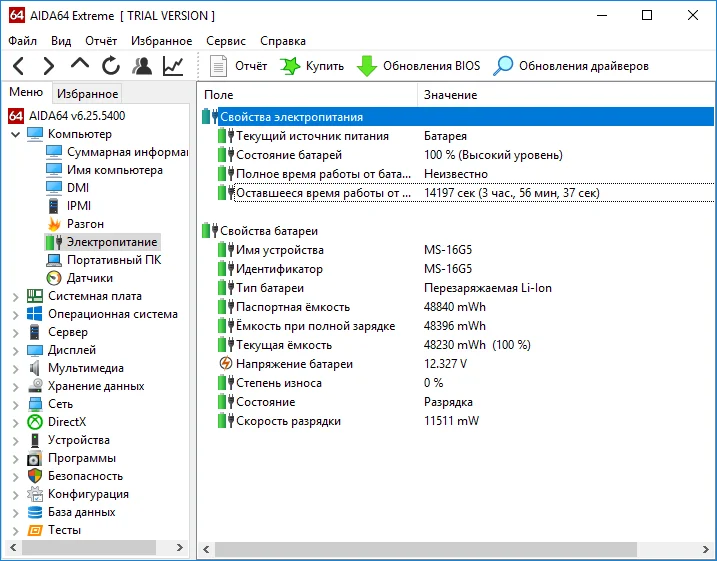This screenshot has width=717, height=561.
Task: Expand the Системная плата tree node
Action: [16, 297]
